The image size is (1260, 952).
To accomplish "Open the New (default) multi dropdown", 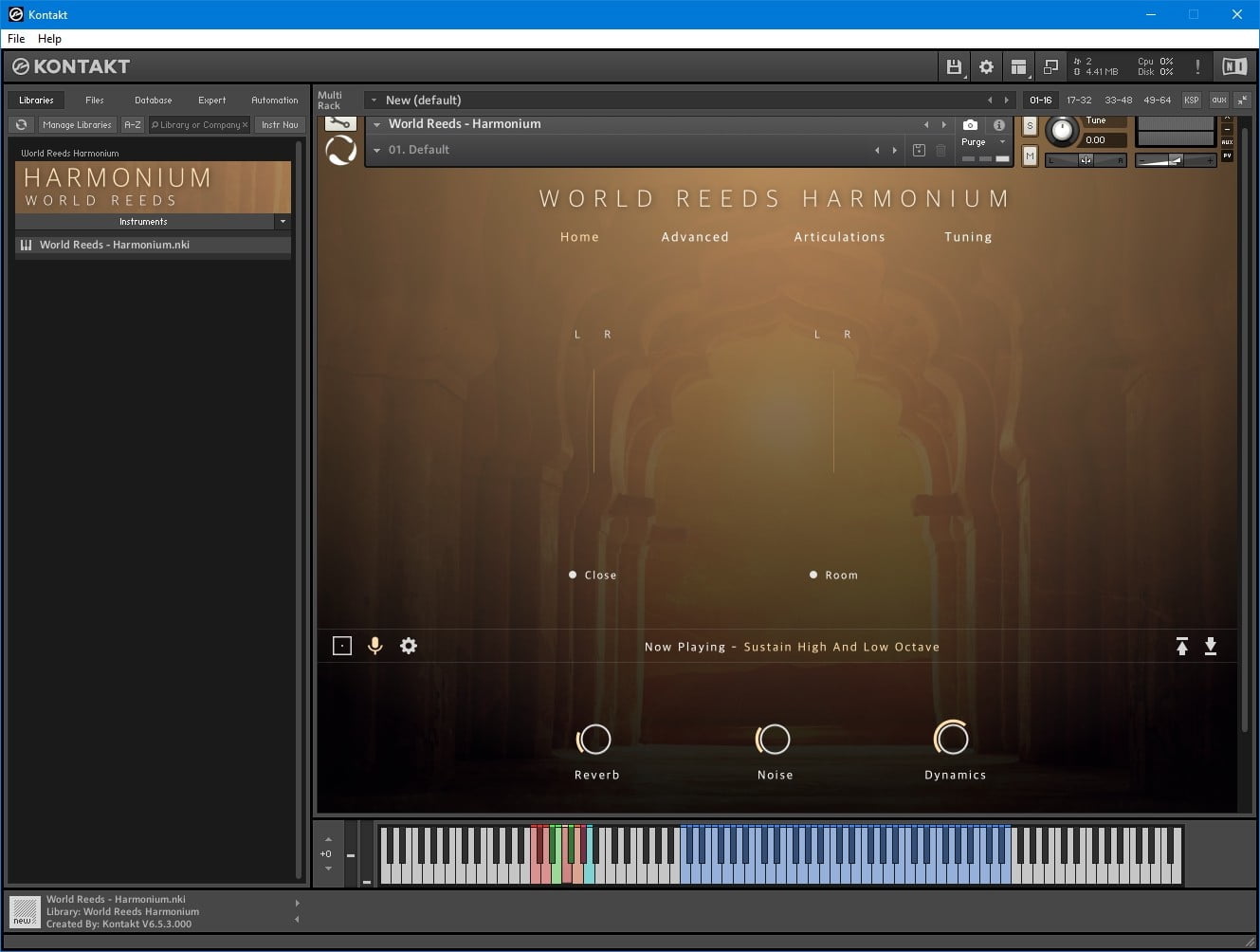I will [x=374, y=100].
